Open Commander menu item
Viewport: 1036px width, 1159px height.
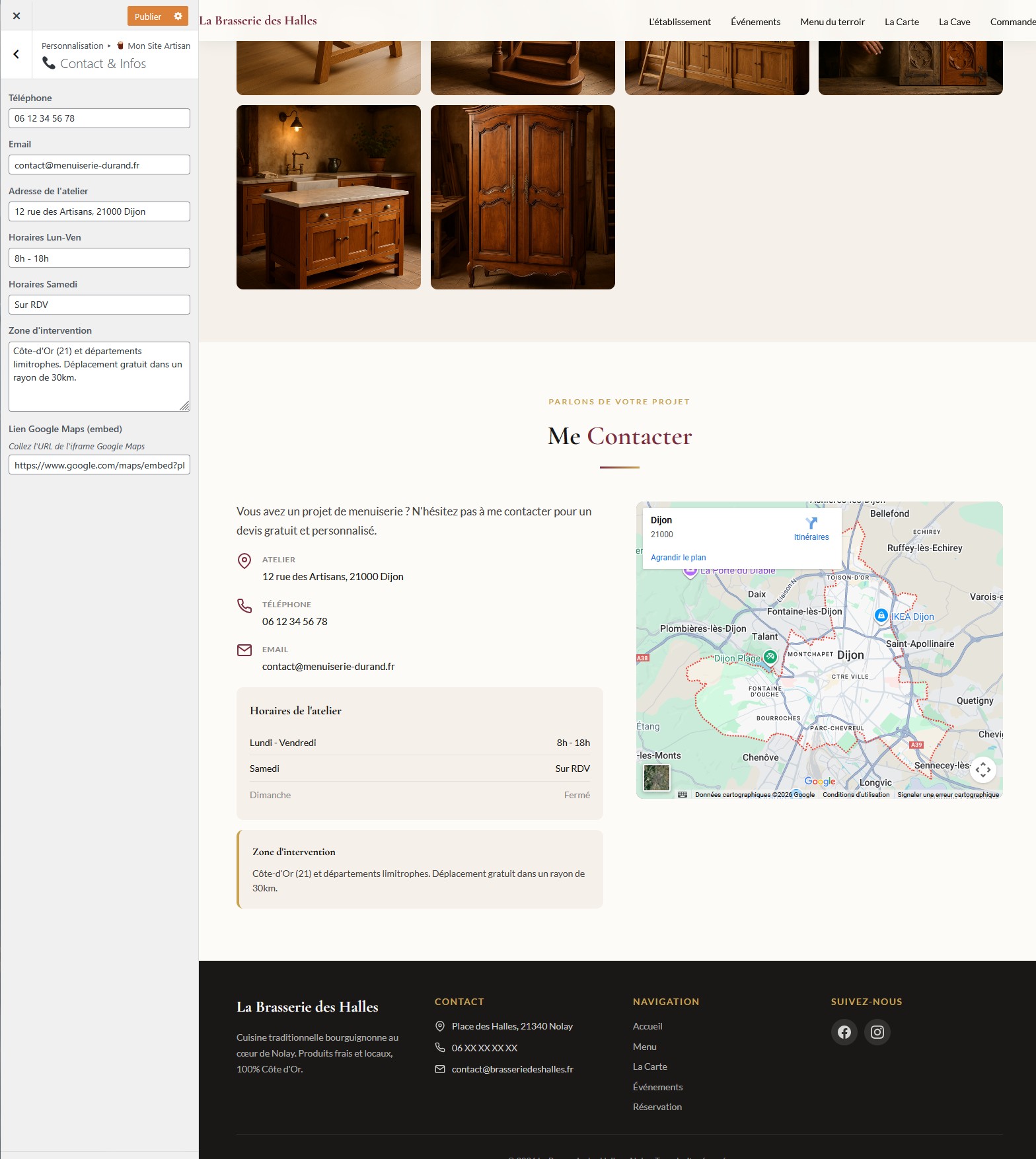click(1012, 22)
